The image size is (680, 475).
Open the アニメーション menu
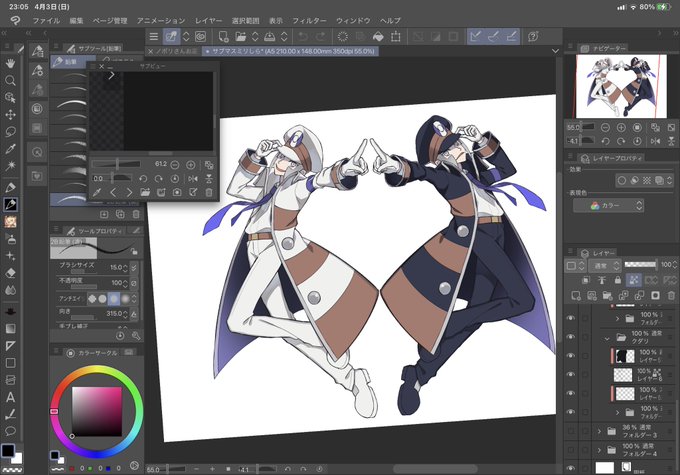pos(161,20)
